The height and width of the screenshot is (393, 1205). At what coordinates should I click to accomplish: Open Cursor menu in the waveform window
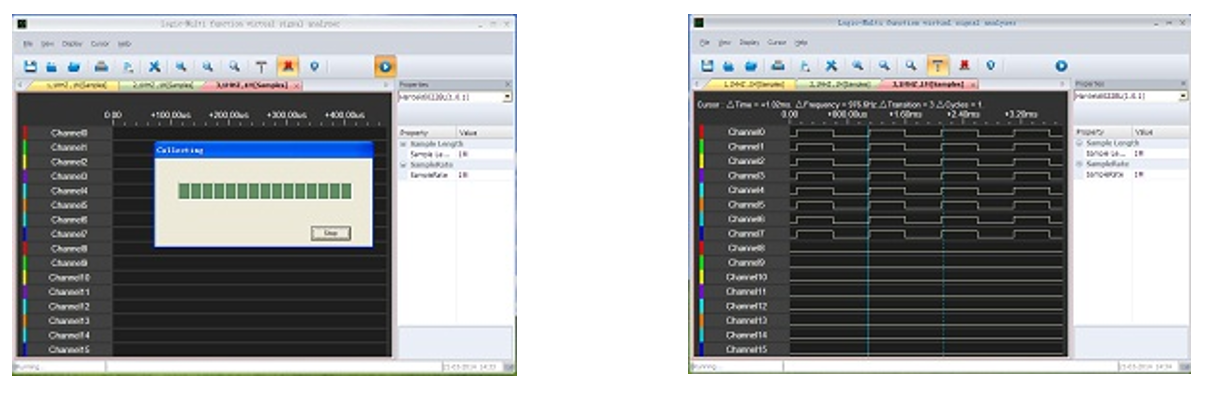click(x=776, y=43)
